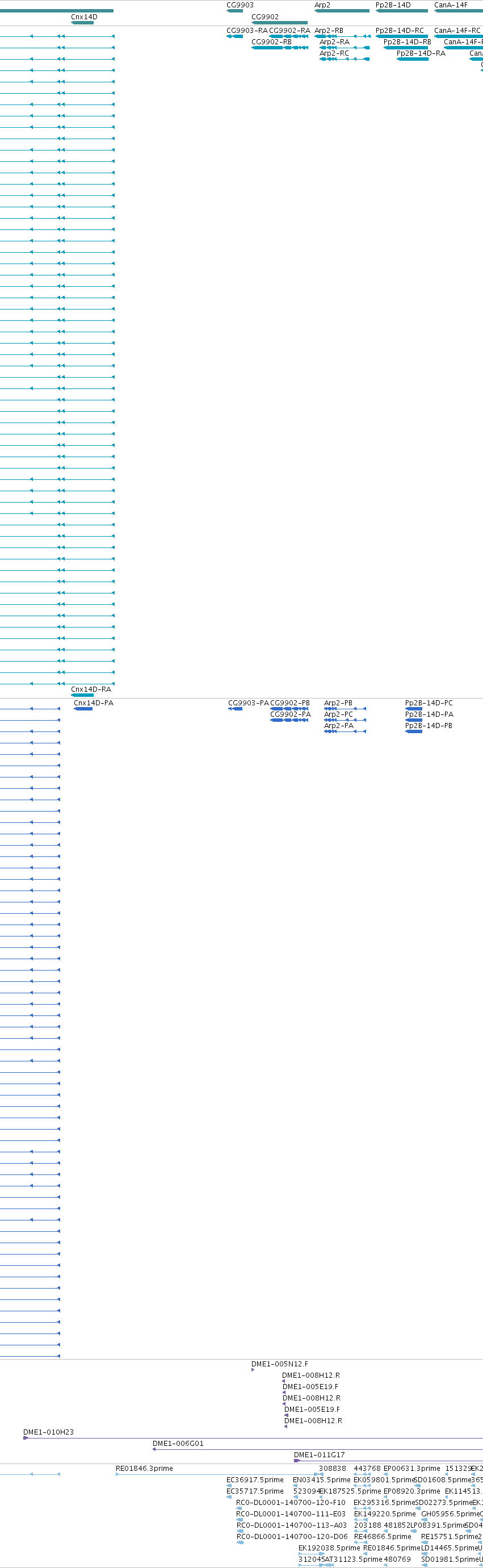Choose the Arp2-PC label
Image resolution: width=483 pixels, height=1568 pixels.
(x=338, y=714)
